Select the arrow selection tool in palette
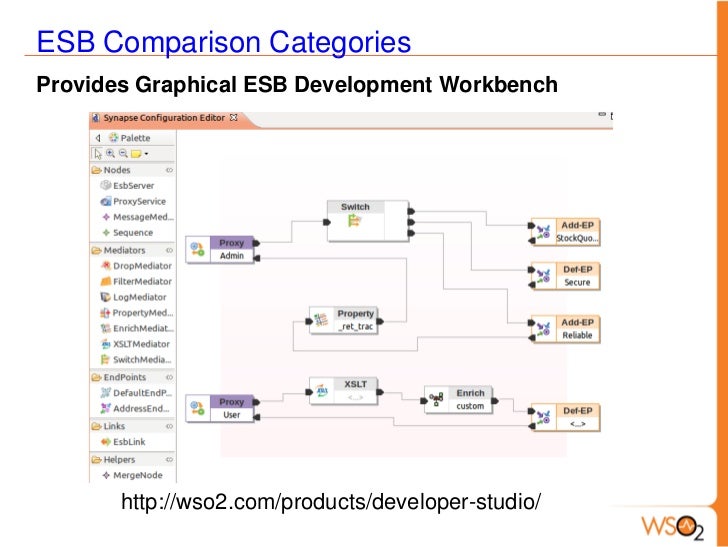 98,154
